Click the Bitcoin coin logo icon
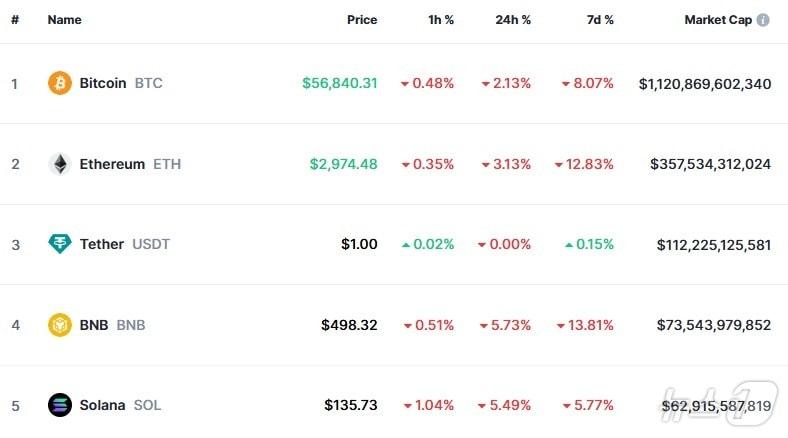 (60, 83)
